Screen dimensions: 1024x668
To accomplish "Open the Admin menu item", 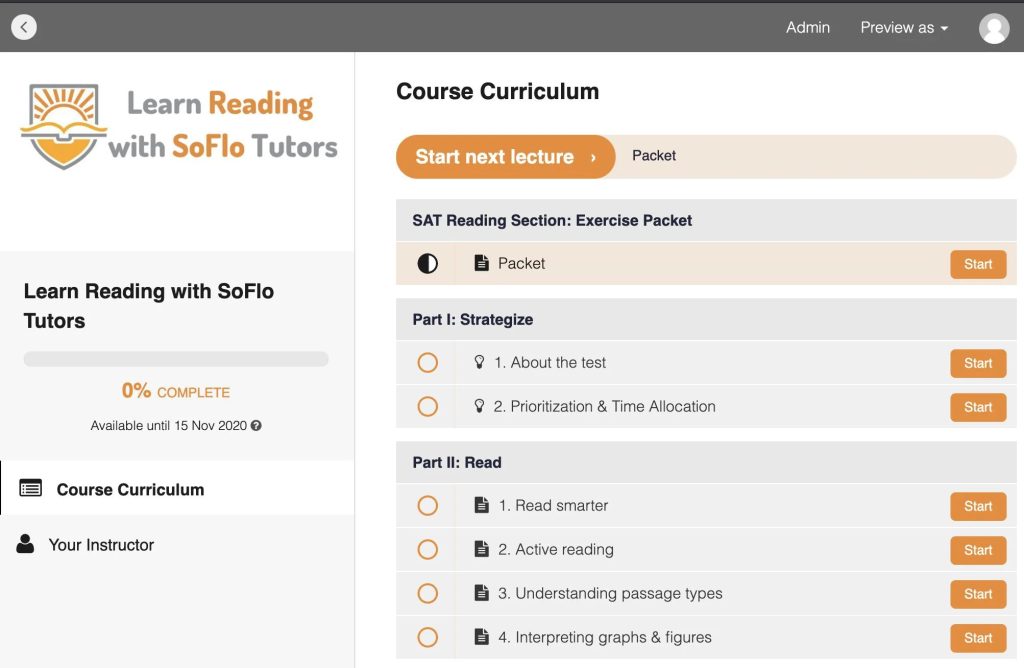I will tap(808, 27).
